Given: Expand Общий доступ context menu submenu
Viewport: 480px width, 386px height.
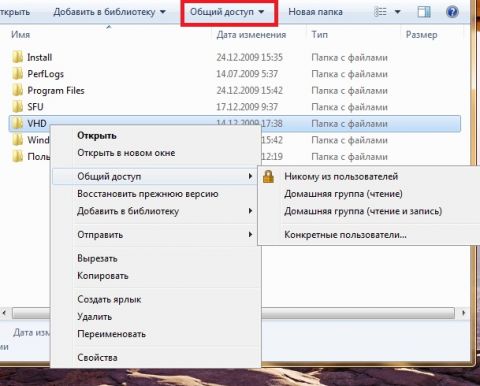Looking at the screenshot, I should click(154, 176).
